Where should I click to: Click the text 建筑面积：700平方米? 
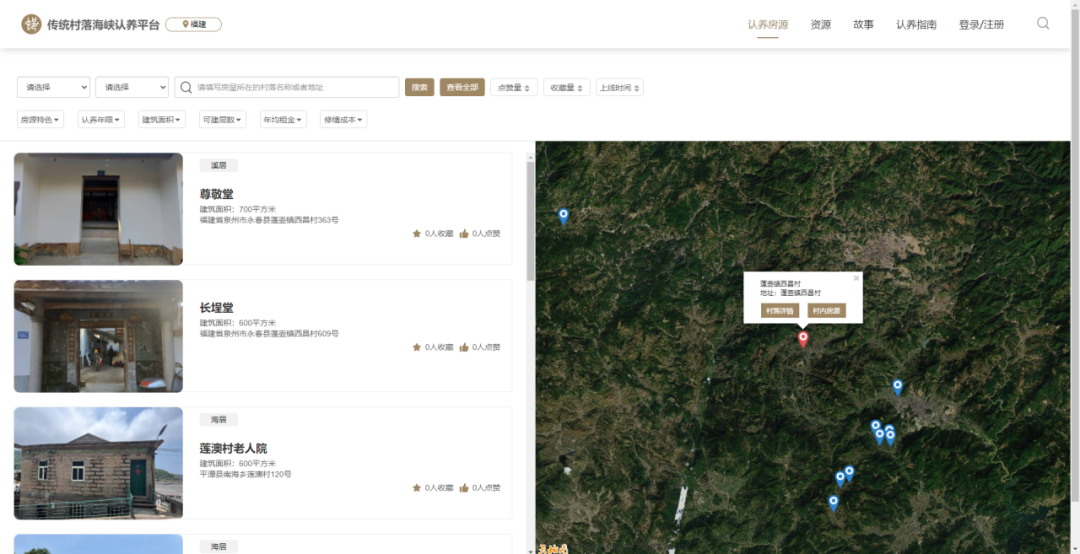[238, 209]
